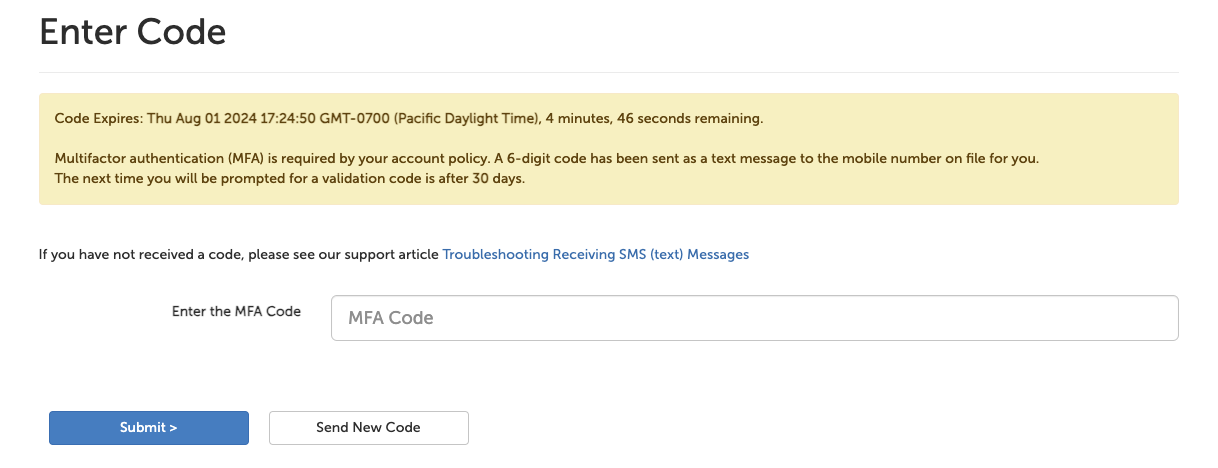Click the 'Code Expires' timestamp text
The width and height of the screenshot is (1218, 468).
(x=98, y=119)
